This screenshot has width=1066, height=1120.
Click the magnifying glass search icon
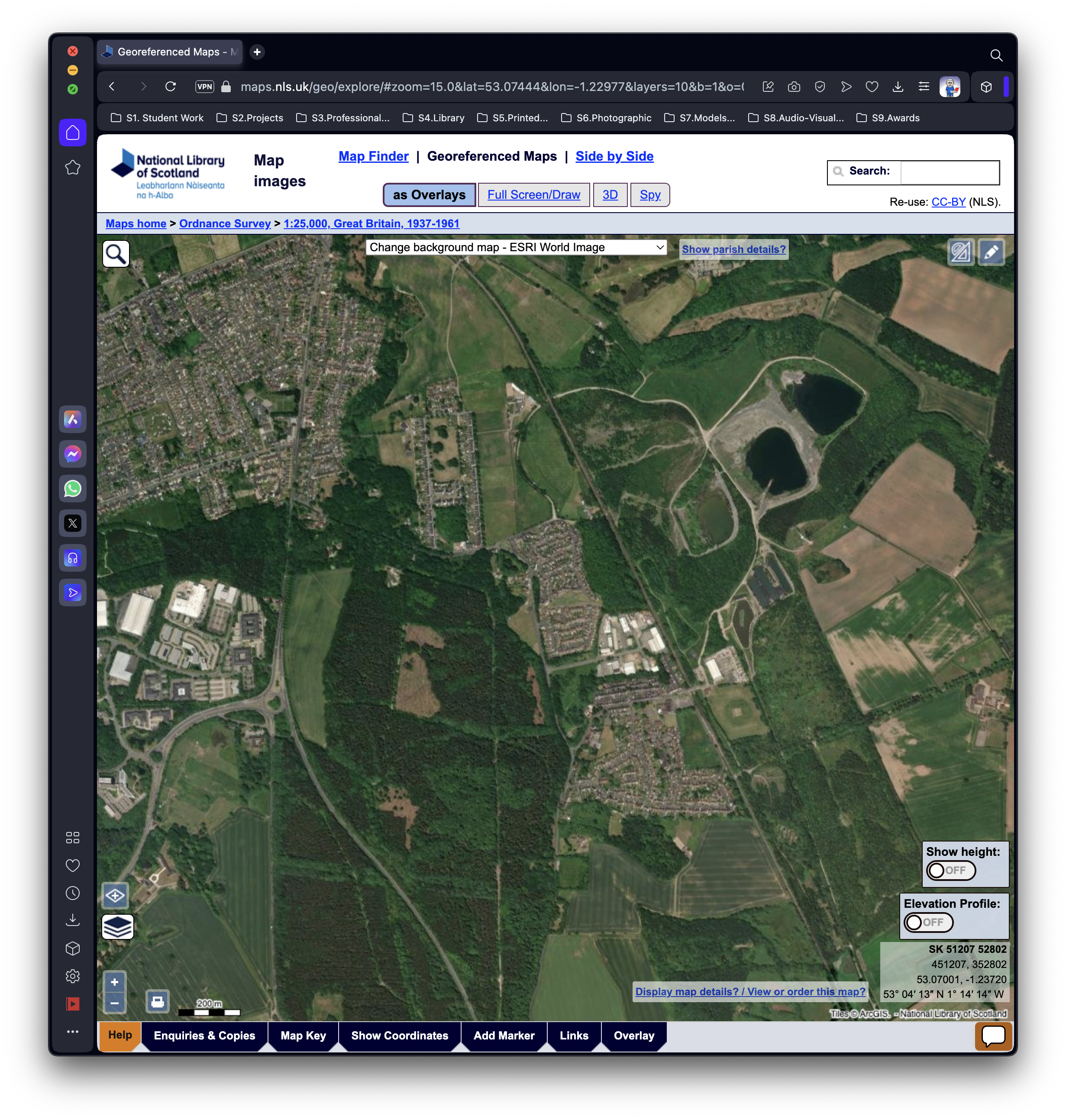116,254
